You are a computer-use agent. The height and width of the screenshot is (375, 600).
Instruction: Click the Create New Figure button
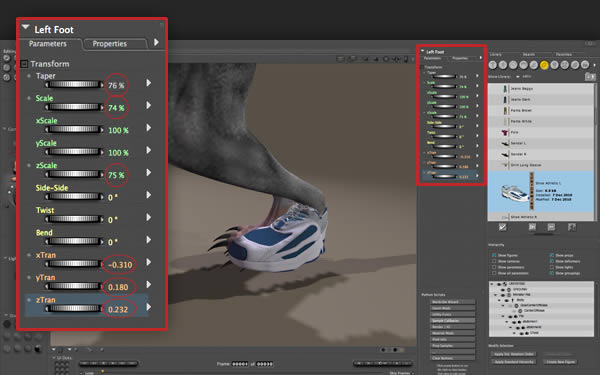pyautogui.click(x=560, y=362)
